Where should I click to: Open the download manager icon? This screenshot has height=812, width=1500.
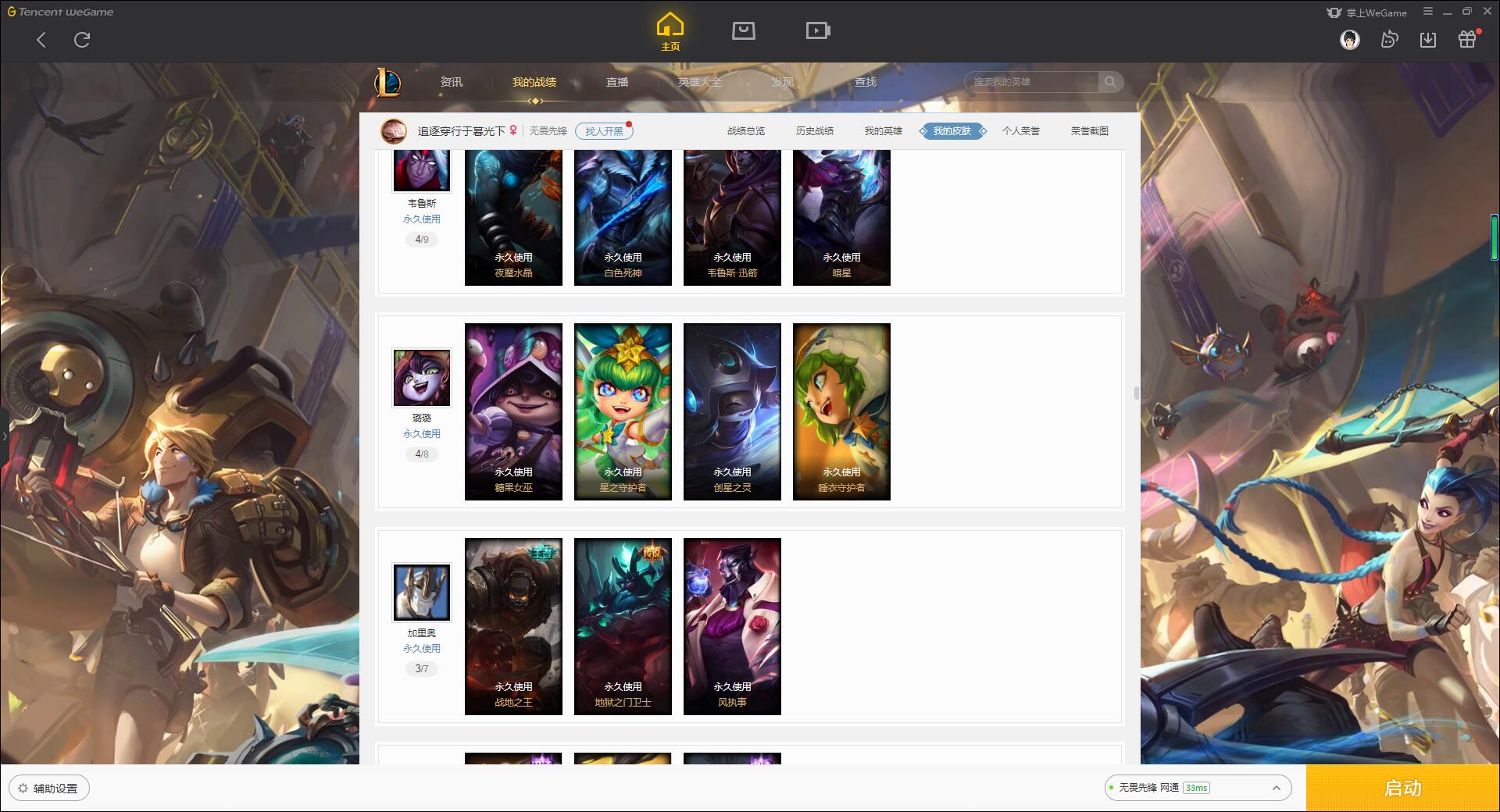pos(1428,39)
